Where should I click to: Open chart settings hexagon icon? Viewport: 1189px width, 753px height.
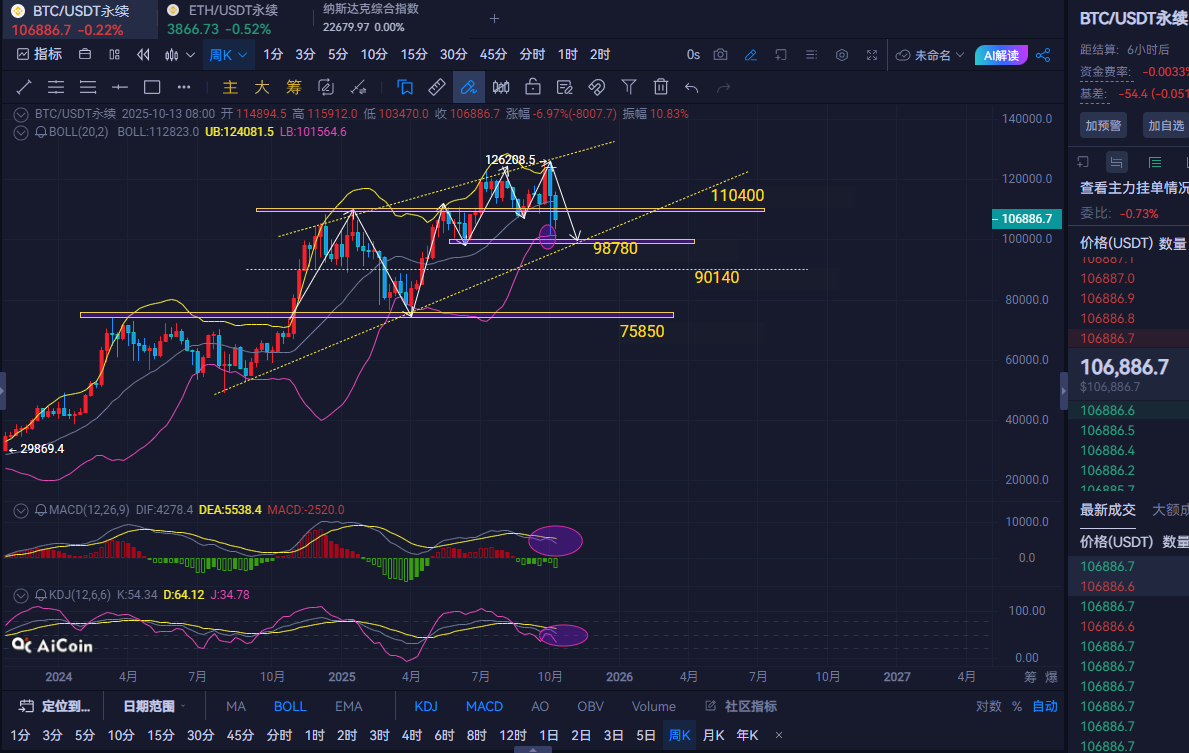pyautogui.click(x=842, y=55)
